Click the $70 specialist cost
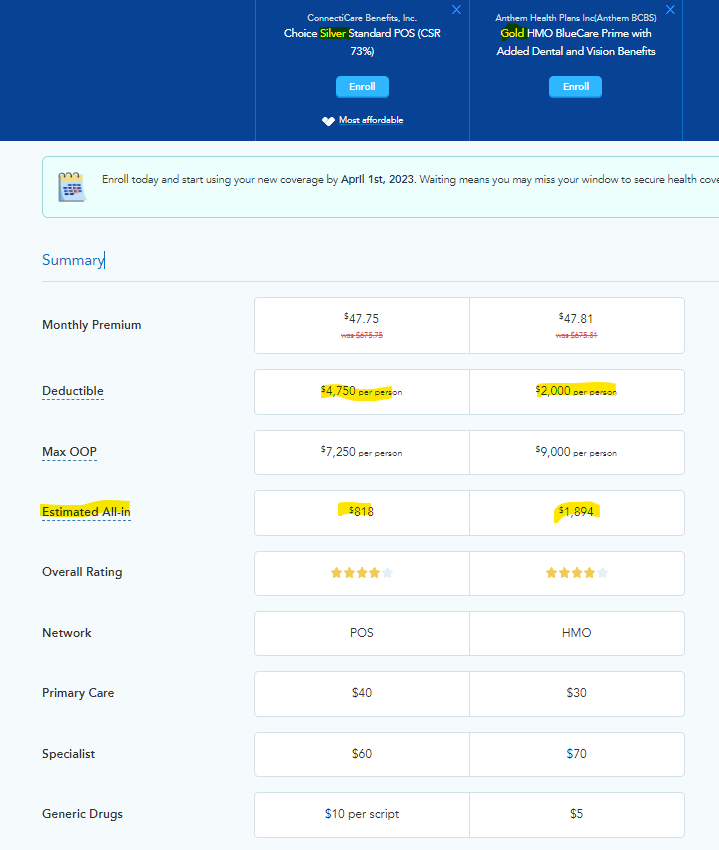The width and height of the screenshot is (719, 850). click(x=576, y=754)
